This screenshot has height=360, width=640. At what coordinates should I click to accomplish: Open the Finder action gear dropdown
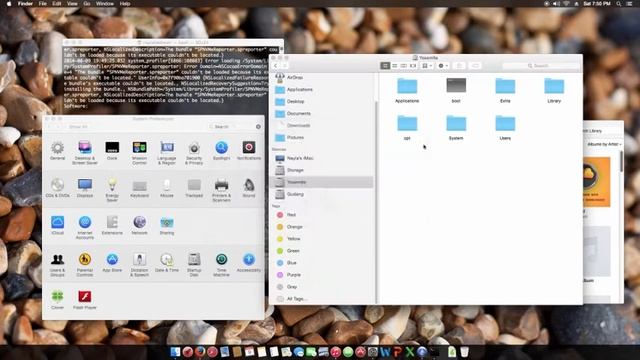[x=443, y=65]
